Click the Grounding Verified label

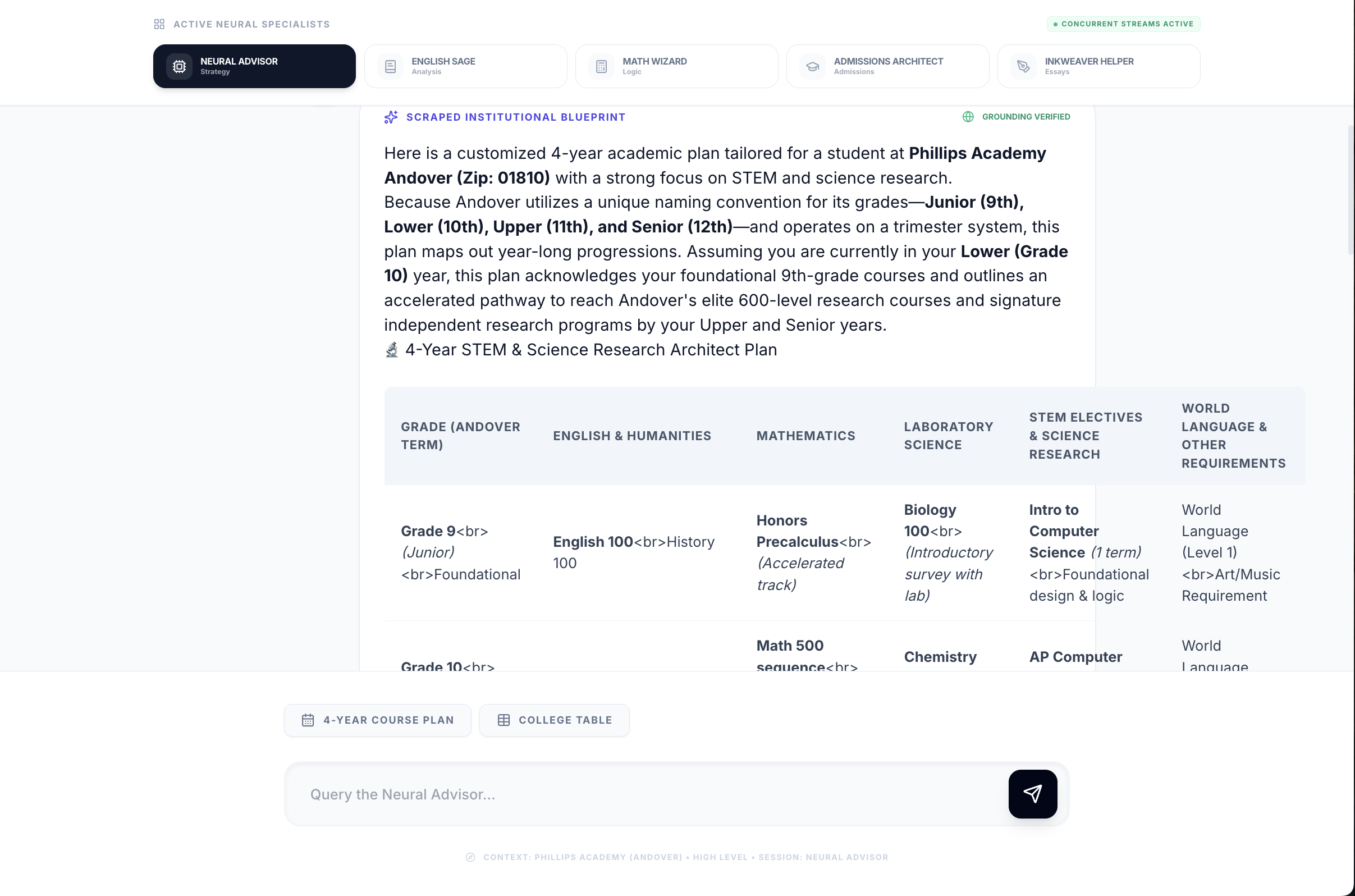tap(1026, 117)
